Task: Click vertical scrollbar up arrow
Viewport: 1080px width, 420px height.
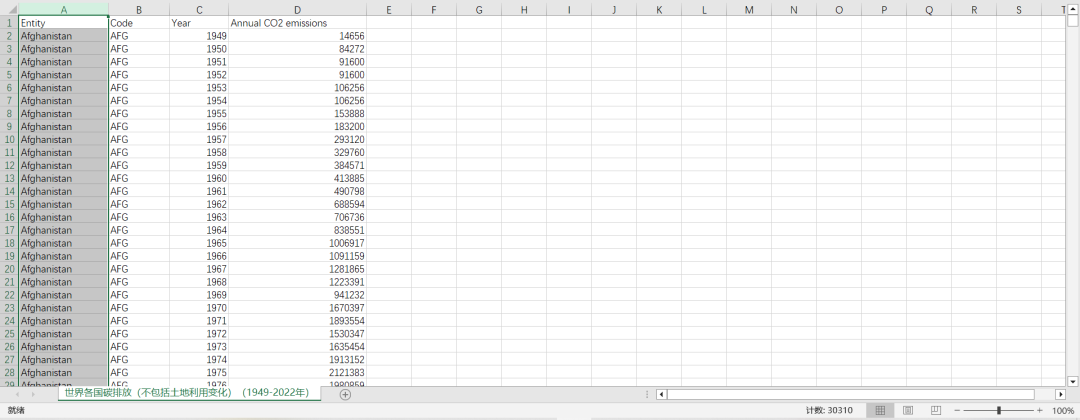Action: (1072, 10)
